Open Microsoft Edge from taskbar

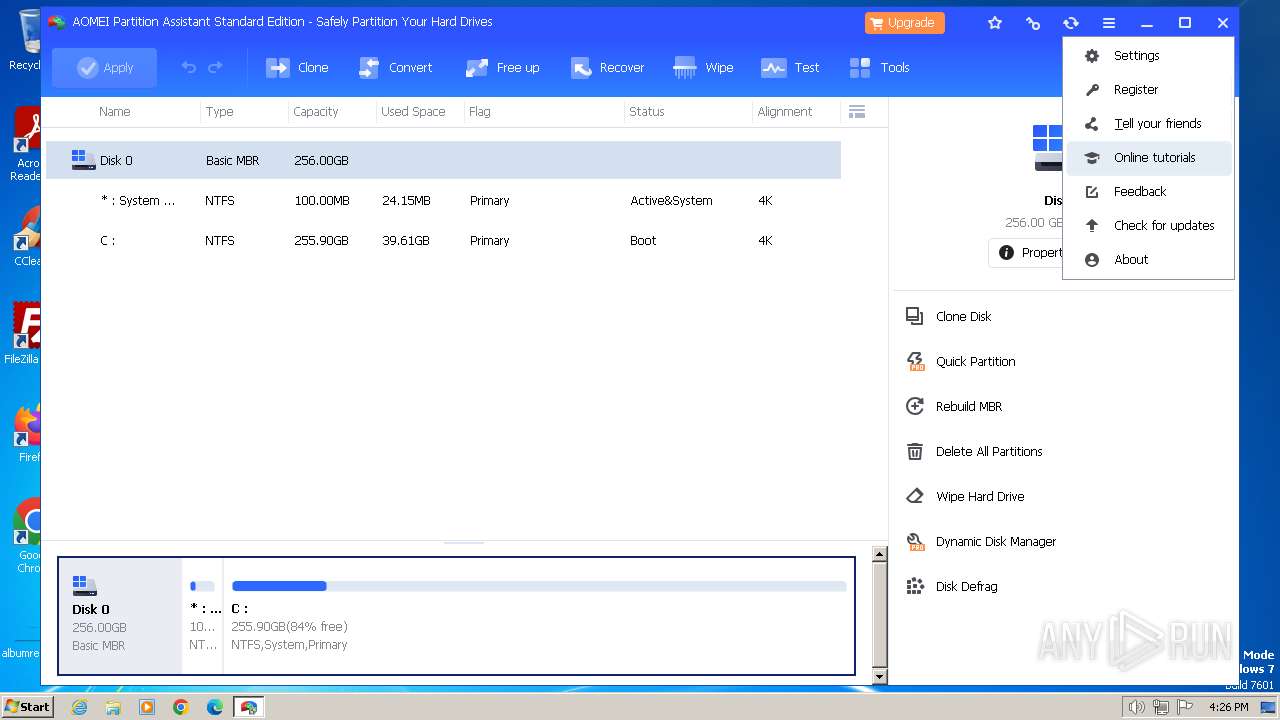click(215, 707)
